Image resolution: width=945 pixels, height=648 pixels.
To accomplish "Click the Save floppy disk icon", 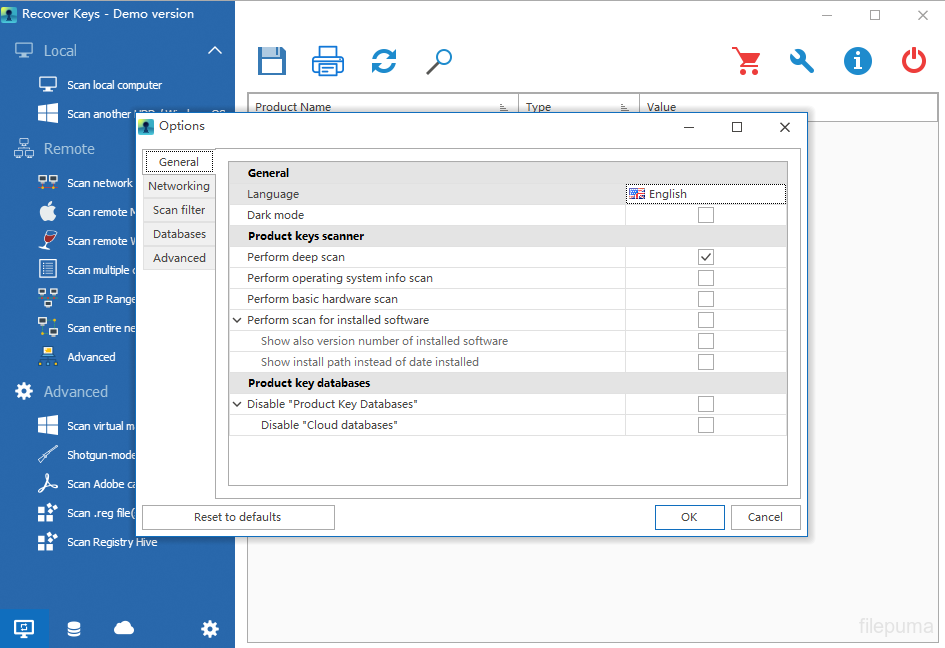I will tap(271, 61).
